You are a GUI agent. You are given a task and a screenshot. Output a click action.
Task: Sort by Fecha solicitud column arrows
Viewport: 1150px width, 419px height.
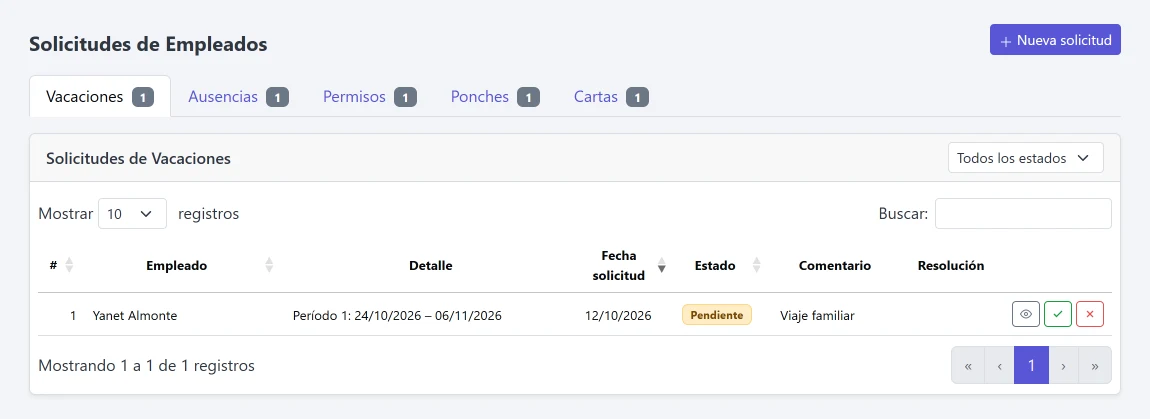[662, 265]
